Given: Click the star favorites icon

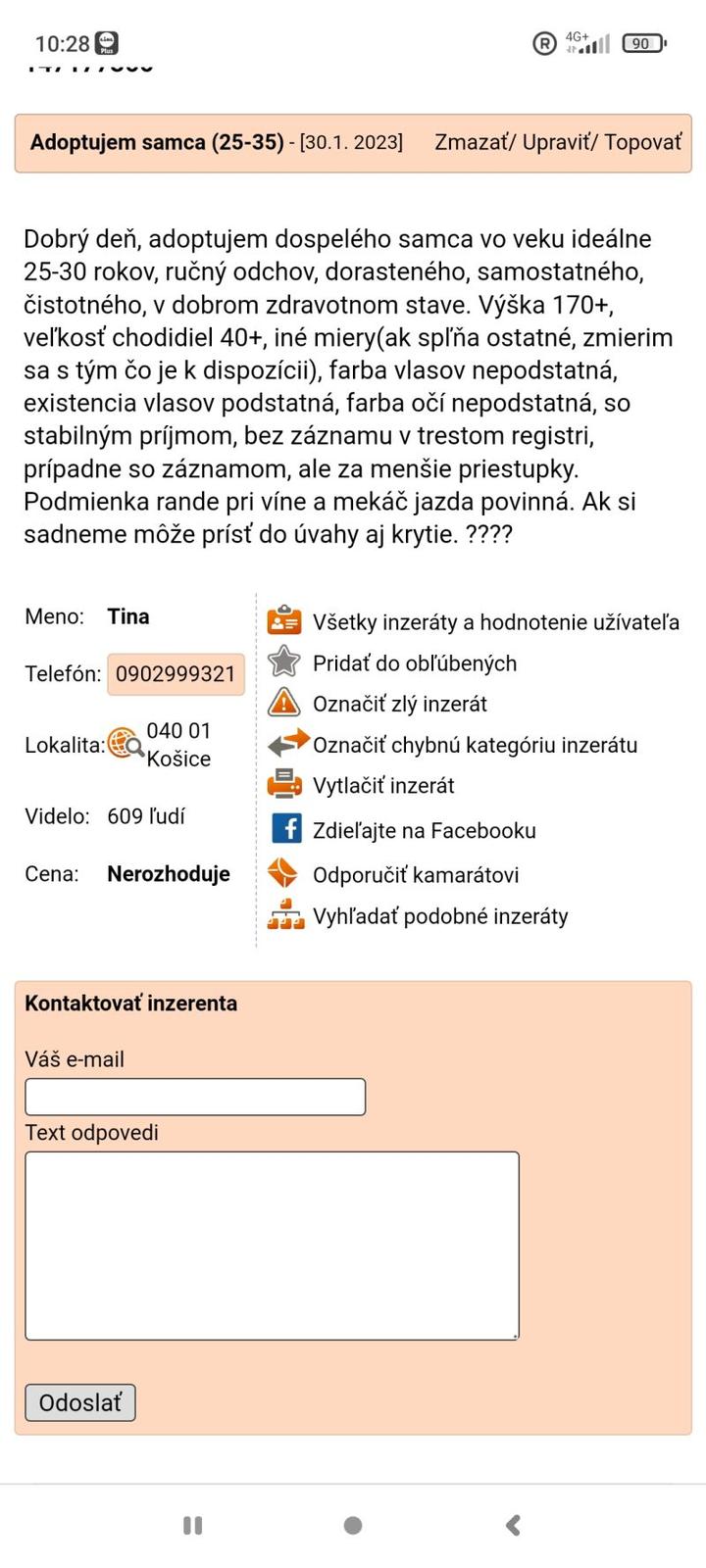Looking at the screenshot, I should [x=284, y=661].
